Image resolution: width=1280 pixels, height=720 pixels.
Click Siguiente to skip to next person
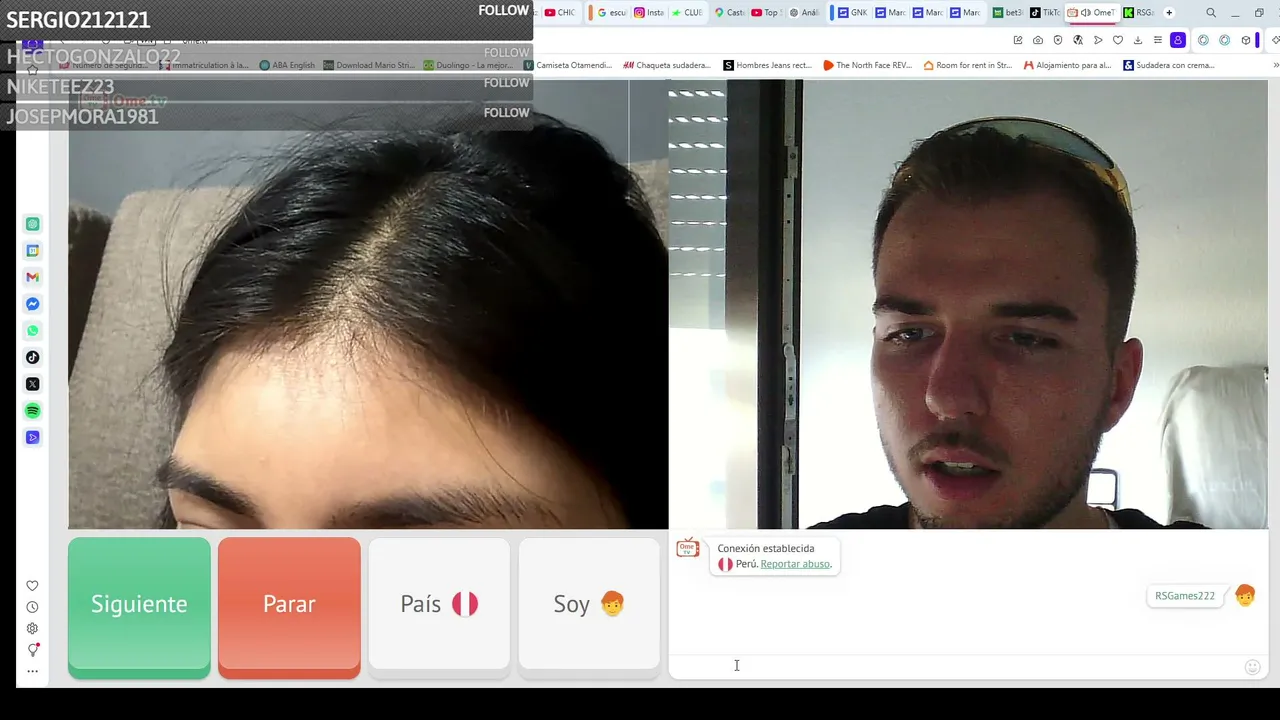coord(139,608)
